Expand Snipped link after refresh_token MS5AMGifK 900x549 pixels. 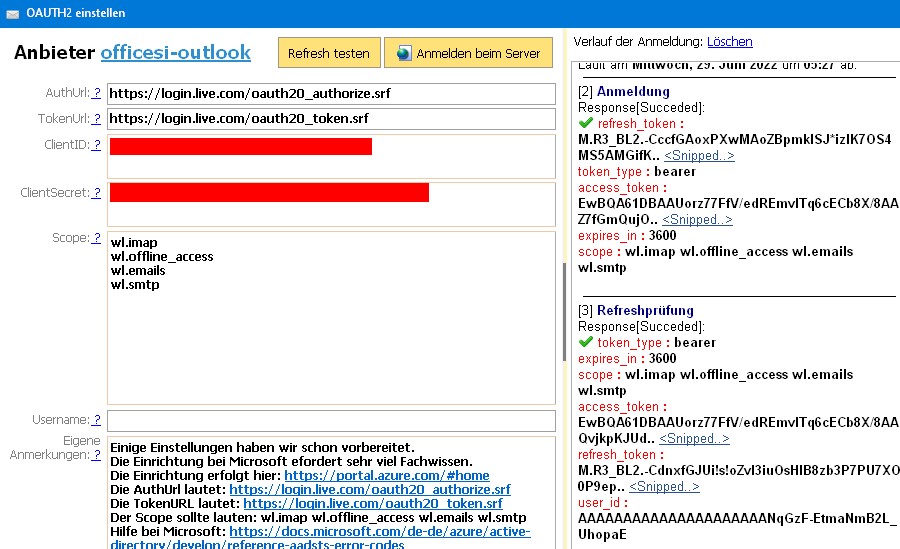(x=699, y=156)
